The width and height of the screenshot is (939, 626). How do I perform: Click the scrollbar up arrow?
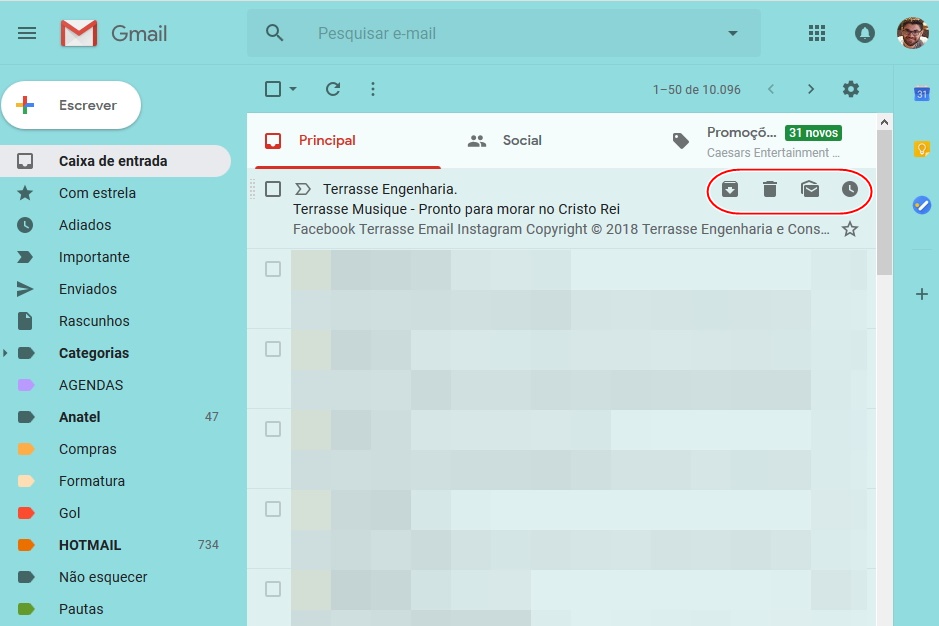(x=884, y=122)
